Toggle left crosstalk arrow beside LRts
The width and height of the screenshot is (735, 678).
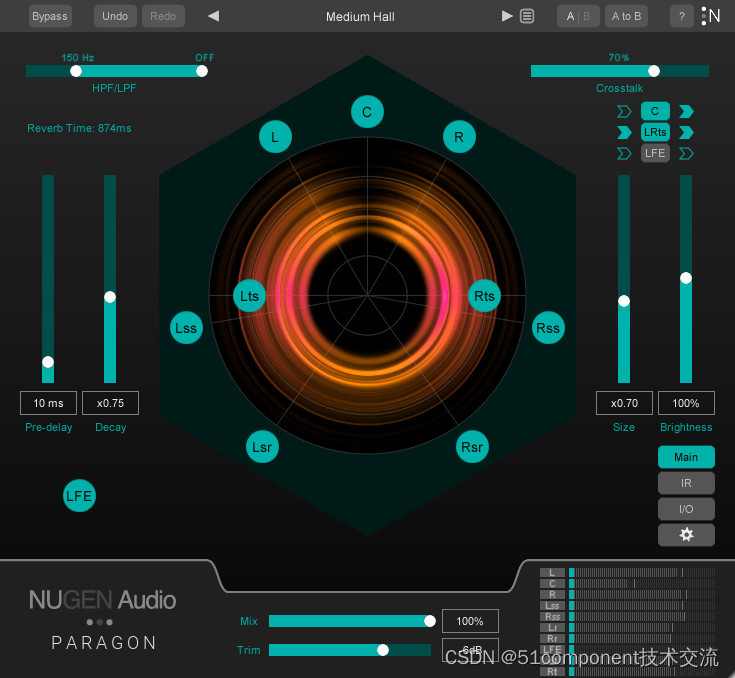[624, 133]
